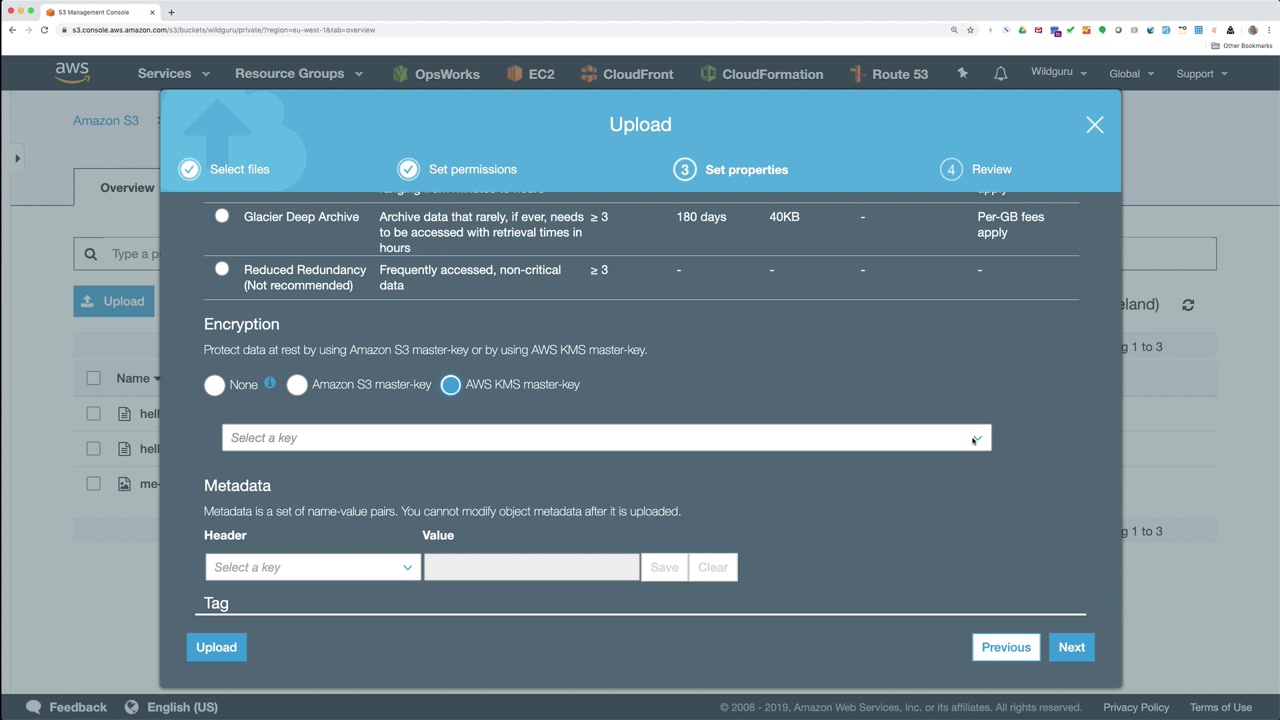Go to the Previous wizard step
This screenshot has height=720, width=1280.
coord(1006,647)
